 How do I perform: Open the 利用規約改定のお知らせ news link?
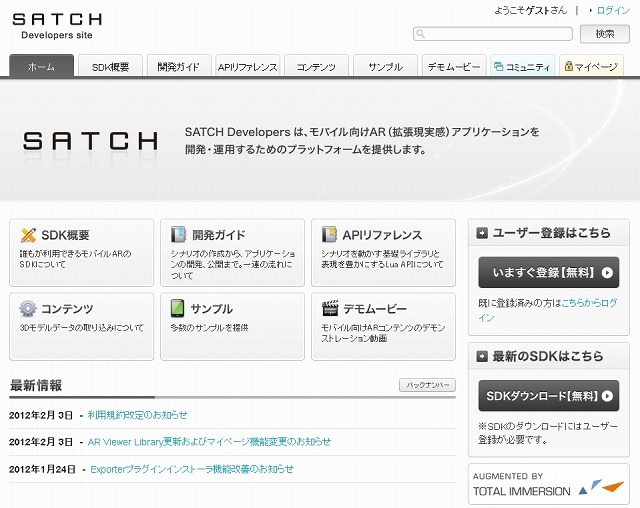(137, 415)
